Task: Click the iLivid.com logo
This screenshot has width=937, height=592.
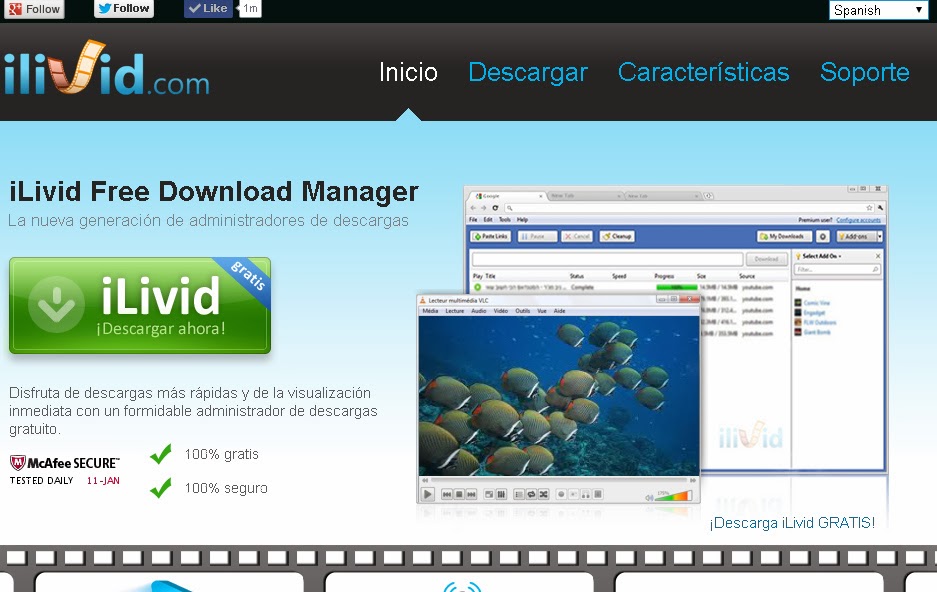Action: 106,68
